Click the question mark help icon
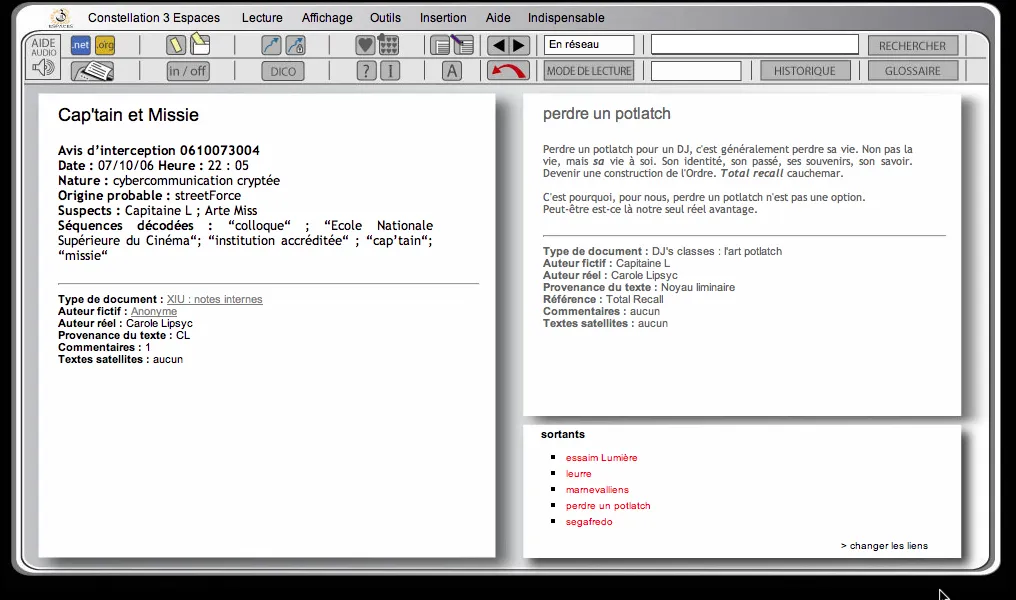 (366, 71)
